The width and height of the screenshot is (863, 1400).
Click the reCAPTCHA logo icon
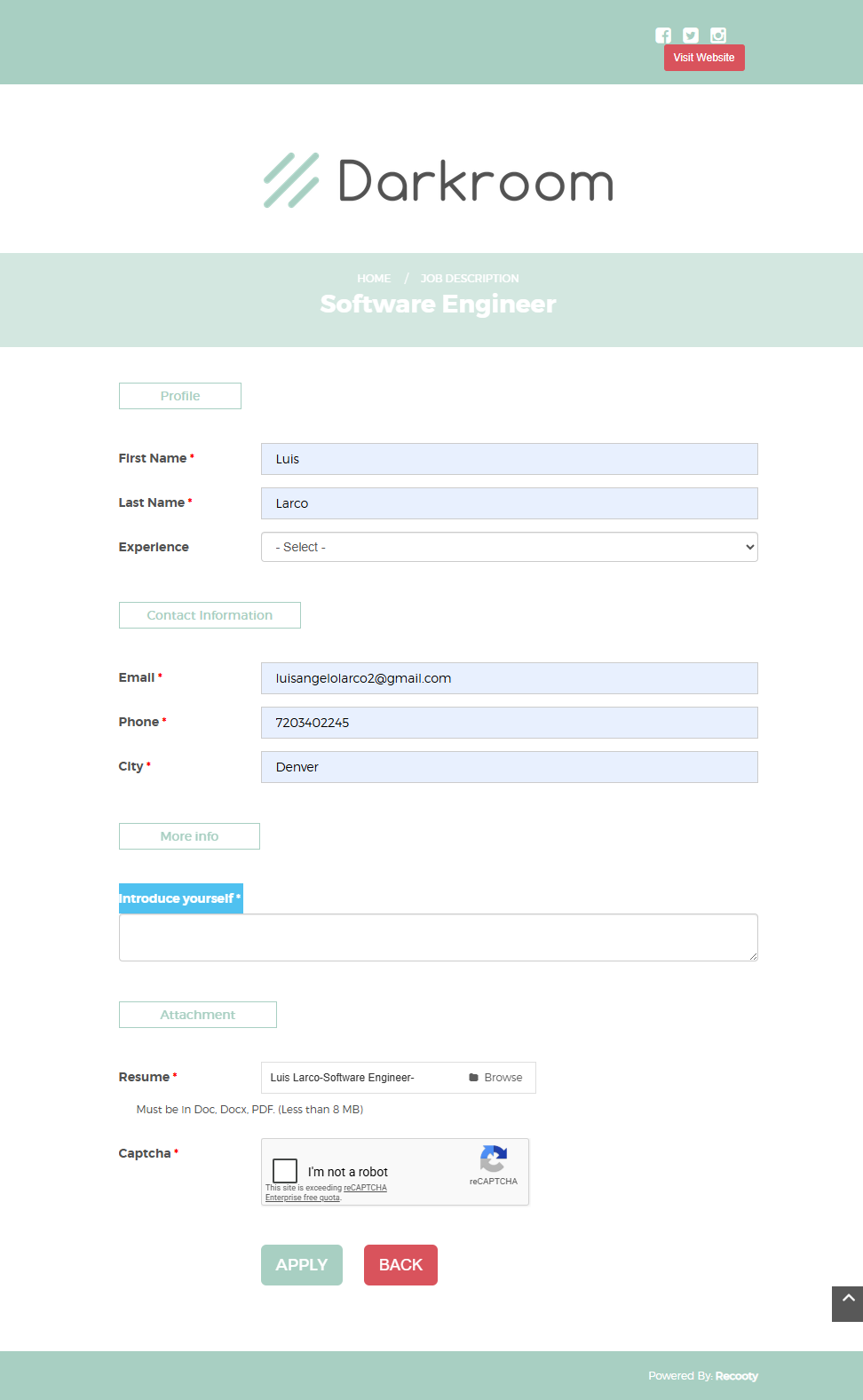493,1159
